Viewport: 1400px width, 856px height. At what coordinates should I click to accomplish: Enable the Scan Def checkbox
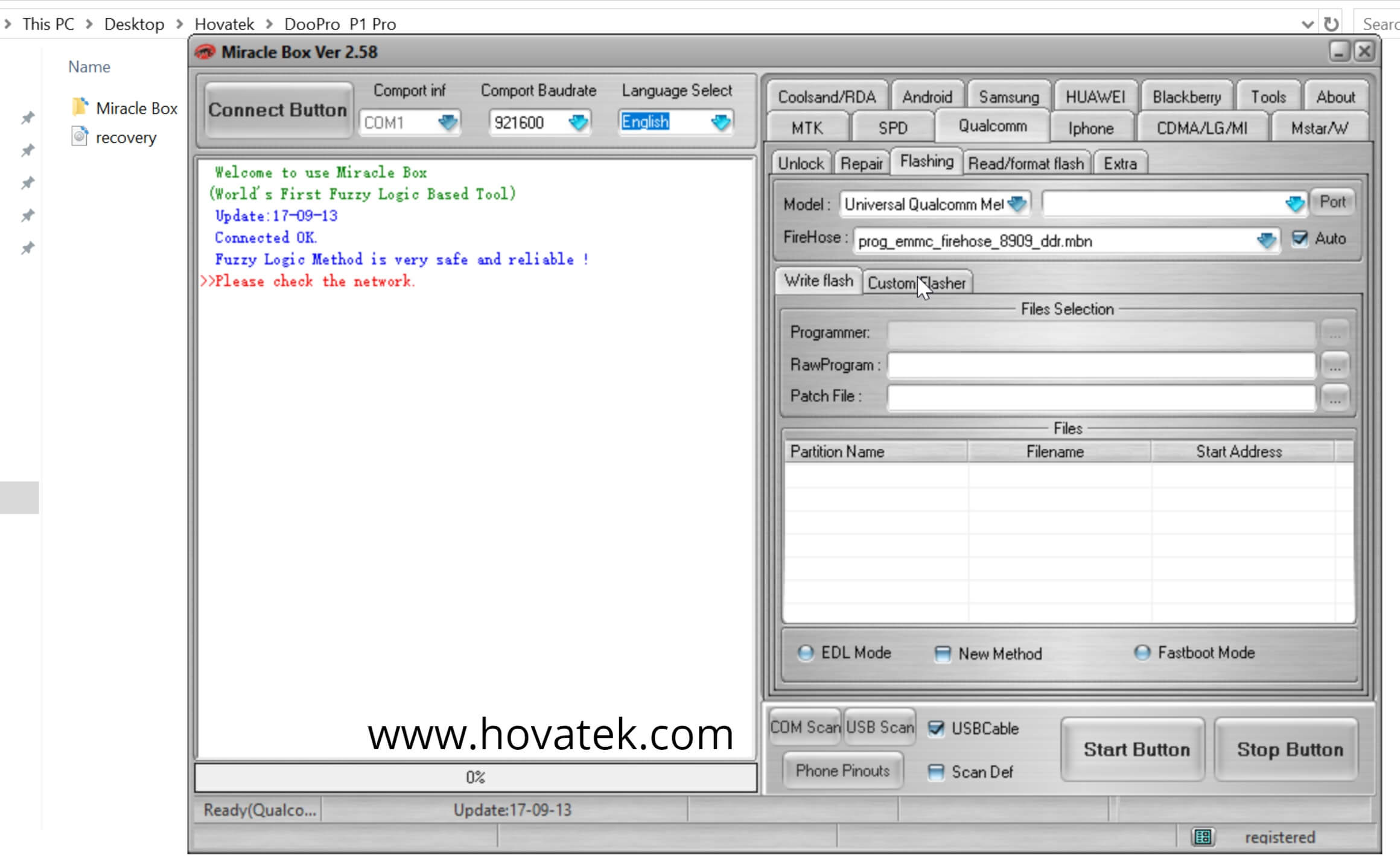936,772
